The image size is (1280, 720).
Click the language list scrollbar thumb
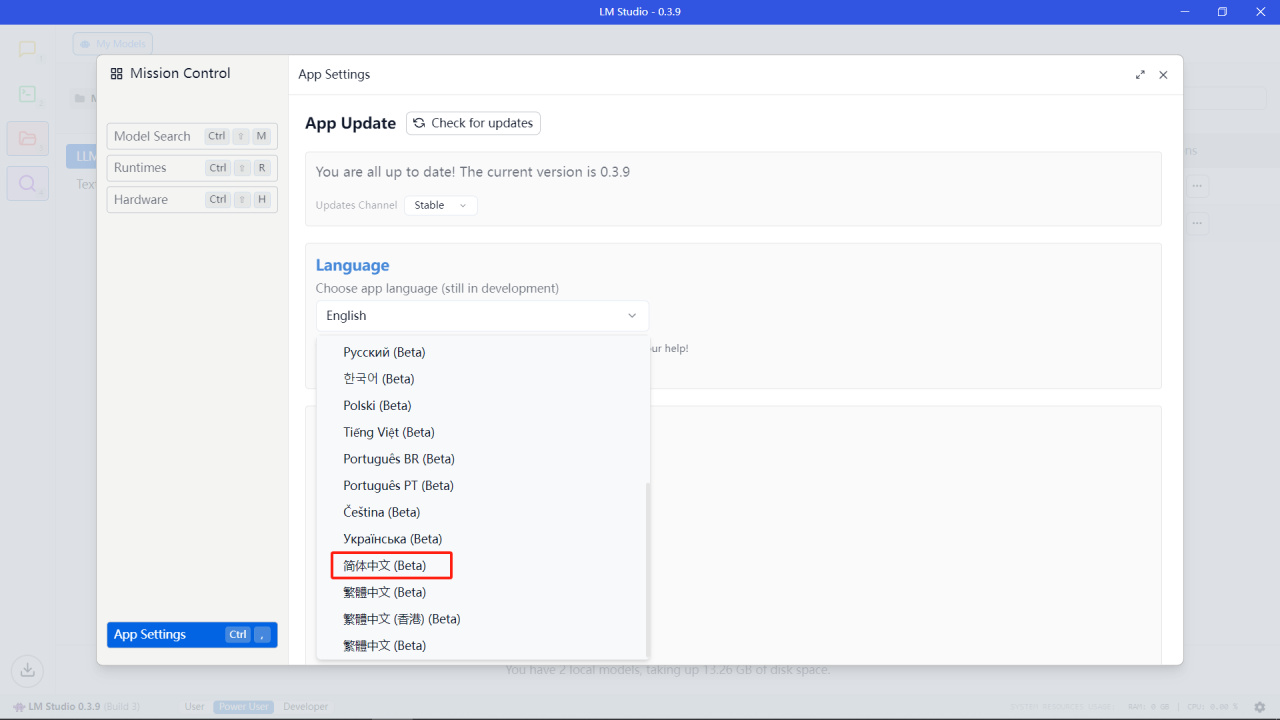pyautogui.click(x=648, y=570)
